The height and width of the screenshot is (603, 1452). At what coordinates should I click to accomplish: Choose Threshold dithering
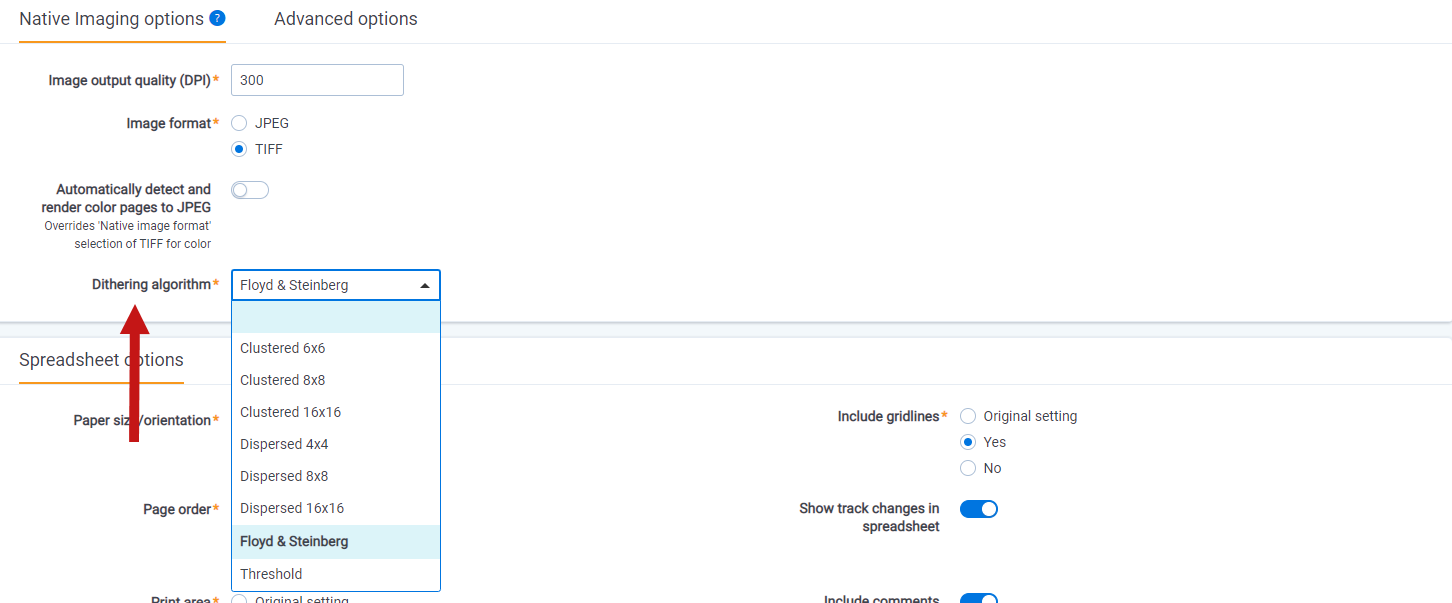pyautogui.click(x=336, y=574)
